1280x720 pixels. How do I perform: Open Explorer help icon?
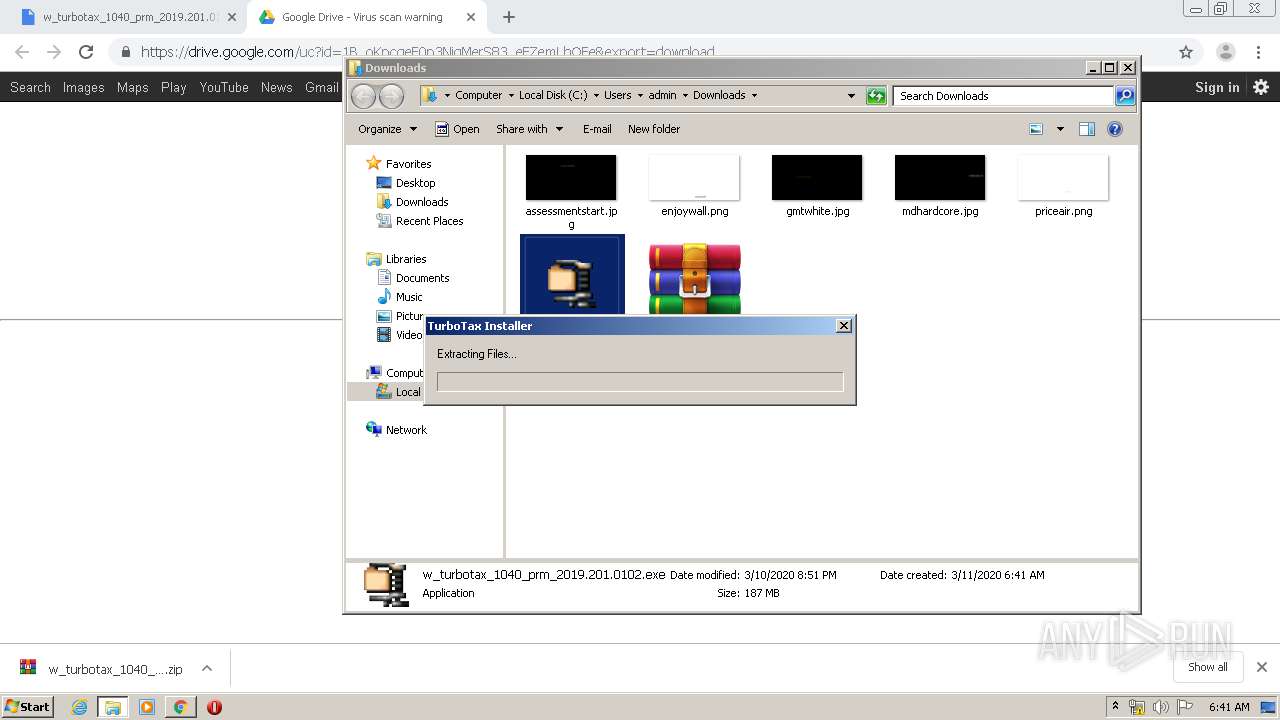tap(1115, 129)
